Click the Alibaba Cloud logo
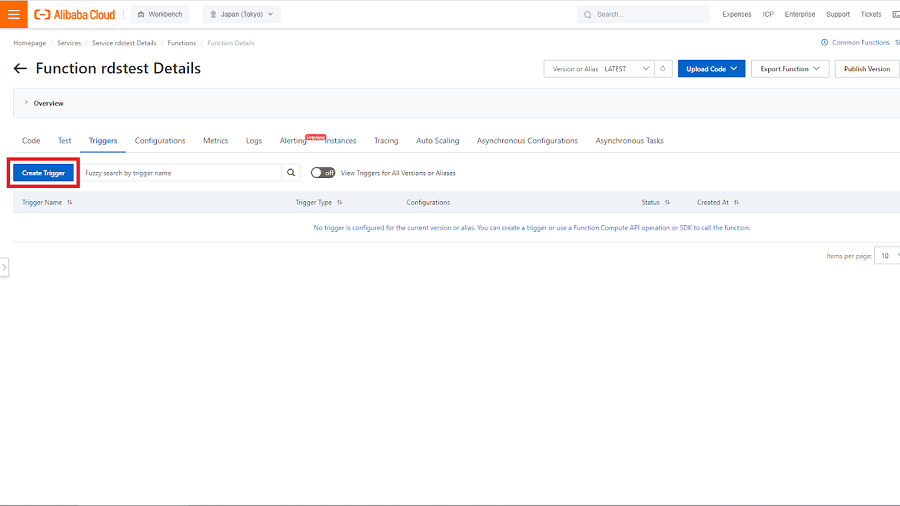The image size is (900, 506). [x=75, y=15]
